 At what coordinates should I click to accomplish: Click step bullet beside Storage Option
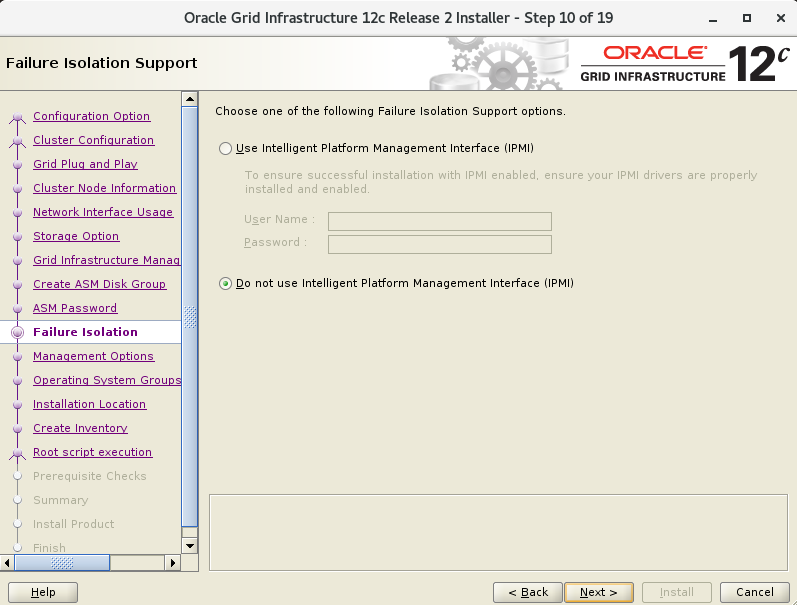coord(17,236)
